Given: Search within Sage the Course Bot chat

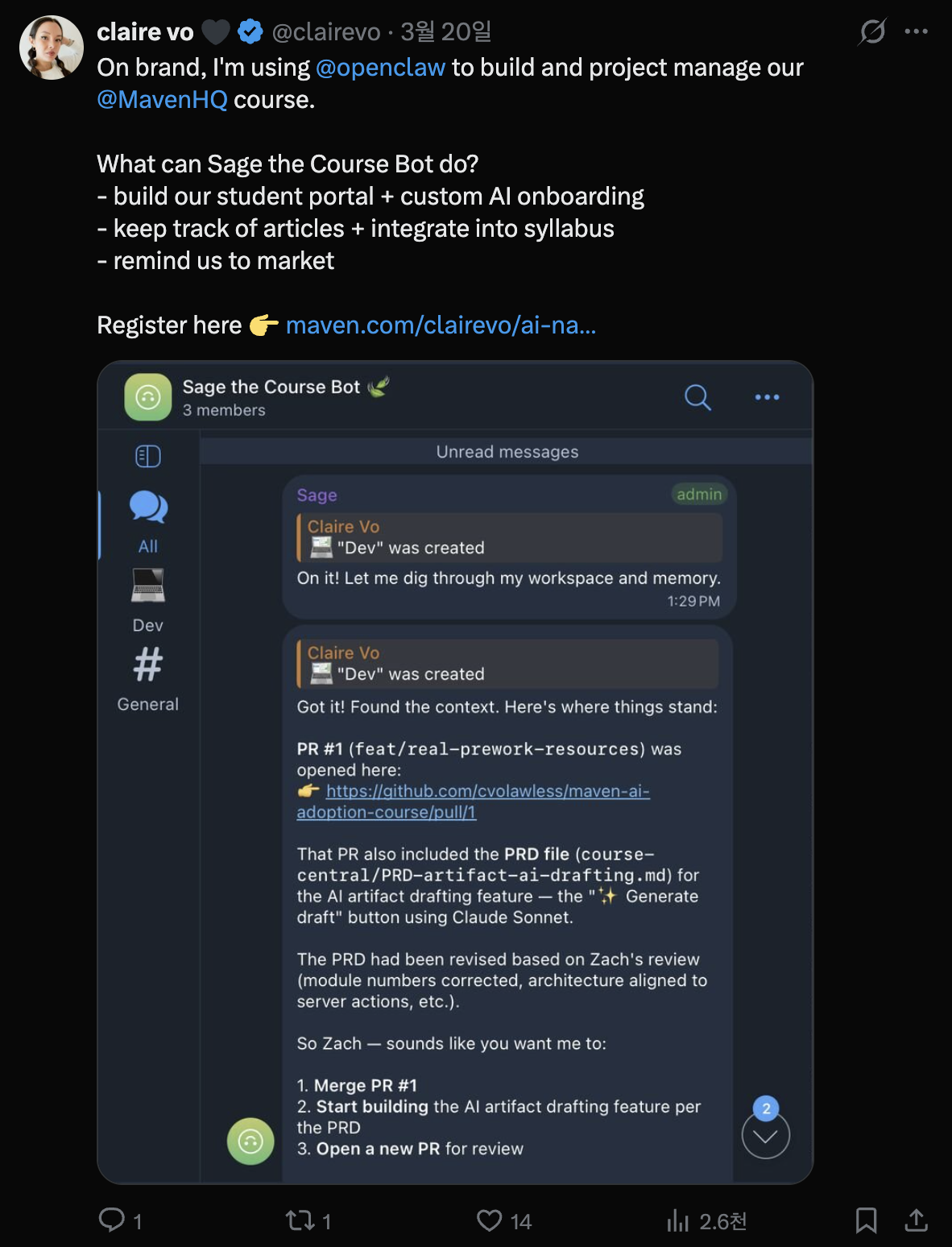Looking at the screenshot, I should pos(697,397).
